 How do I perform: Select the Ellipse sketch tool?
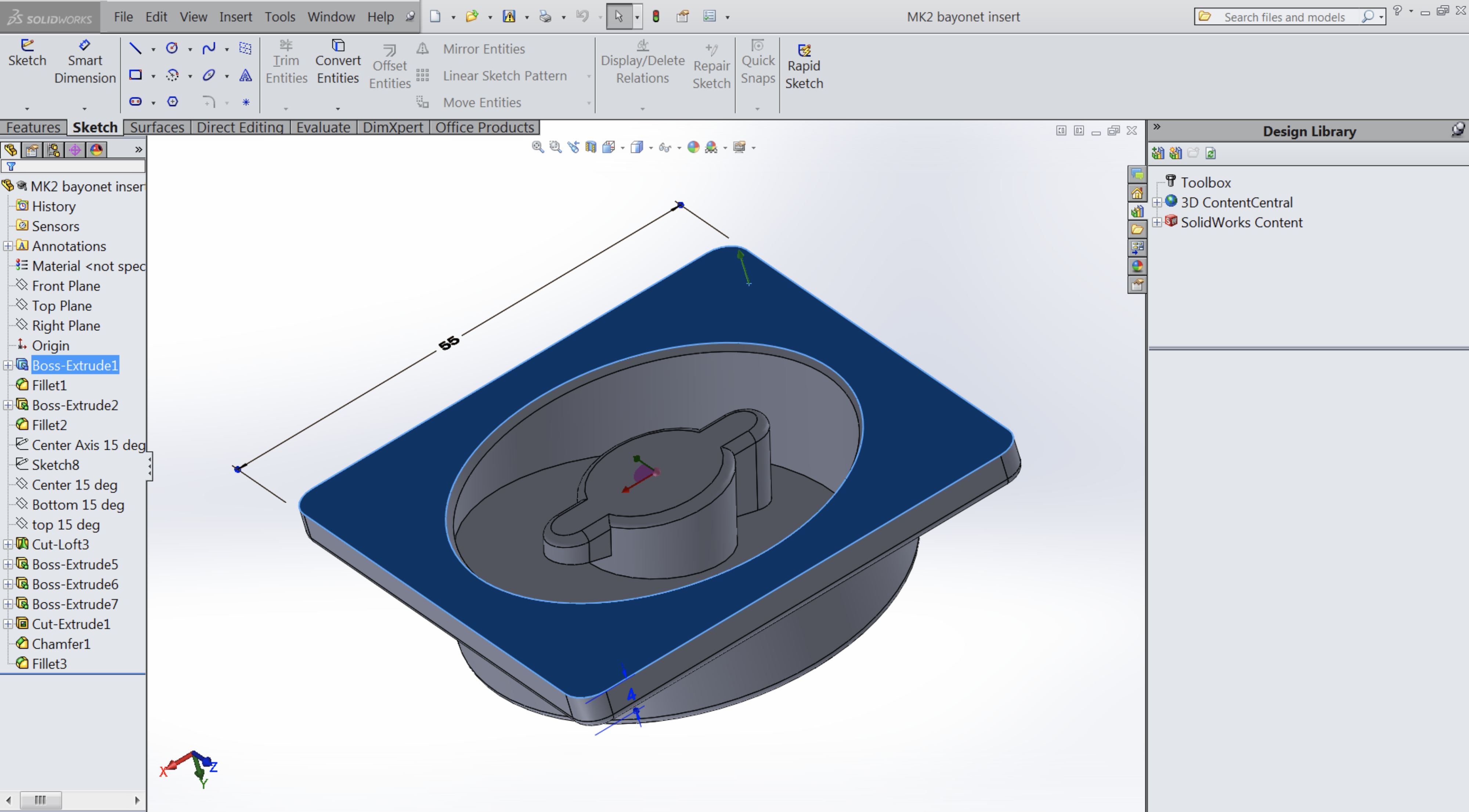click(209, 75)
